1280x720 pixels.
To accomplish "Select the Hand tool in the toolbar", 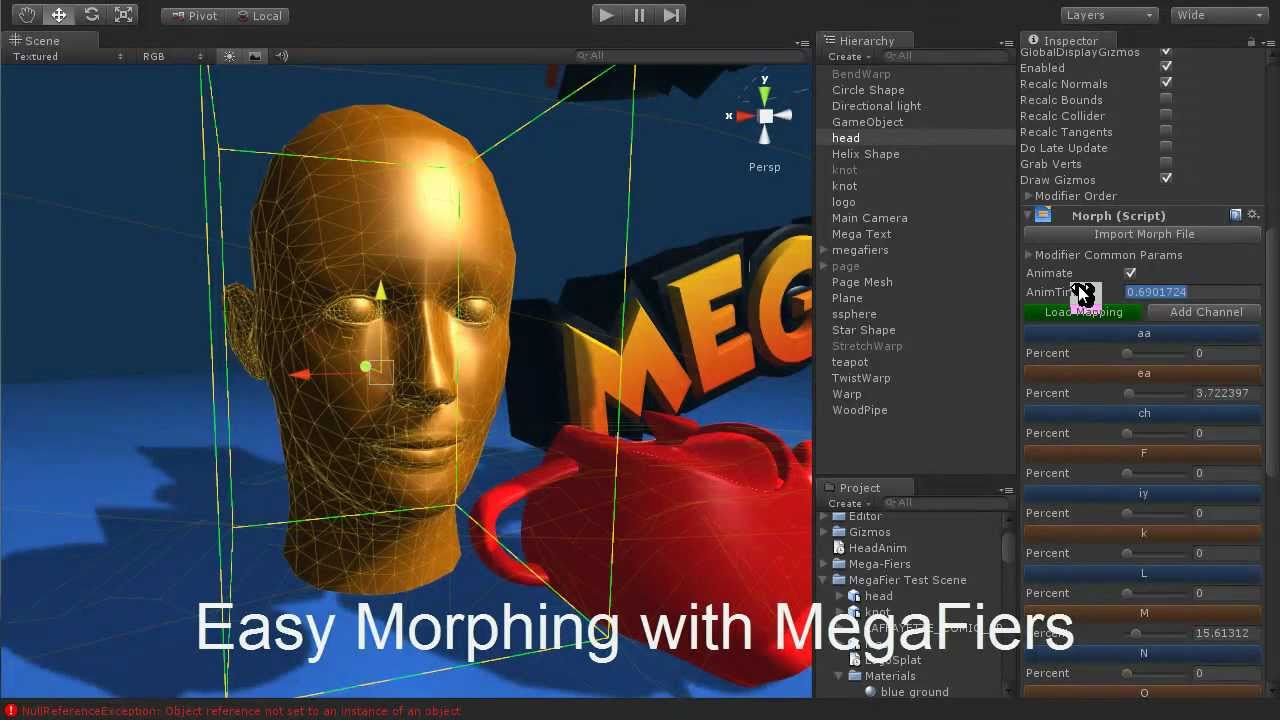I will tap(27, 15).
